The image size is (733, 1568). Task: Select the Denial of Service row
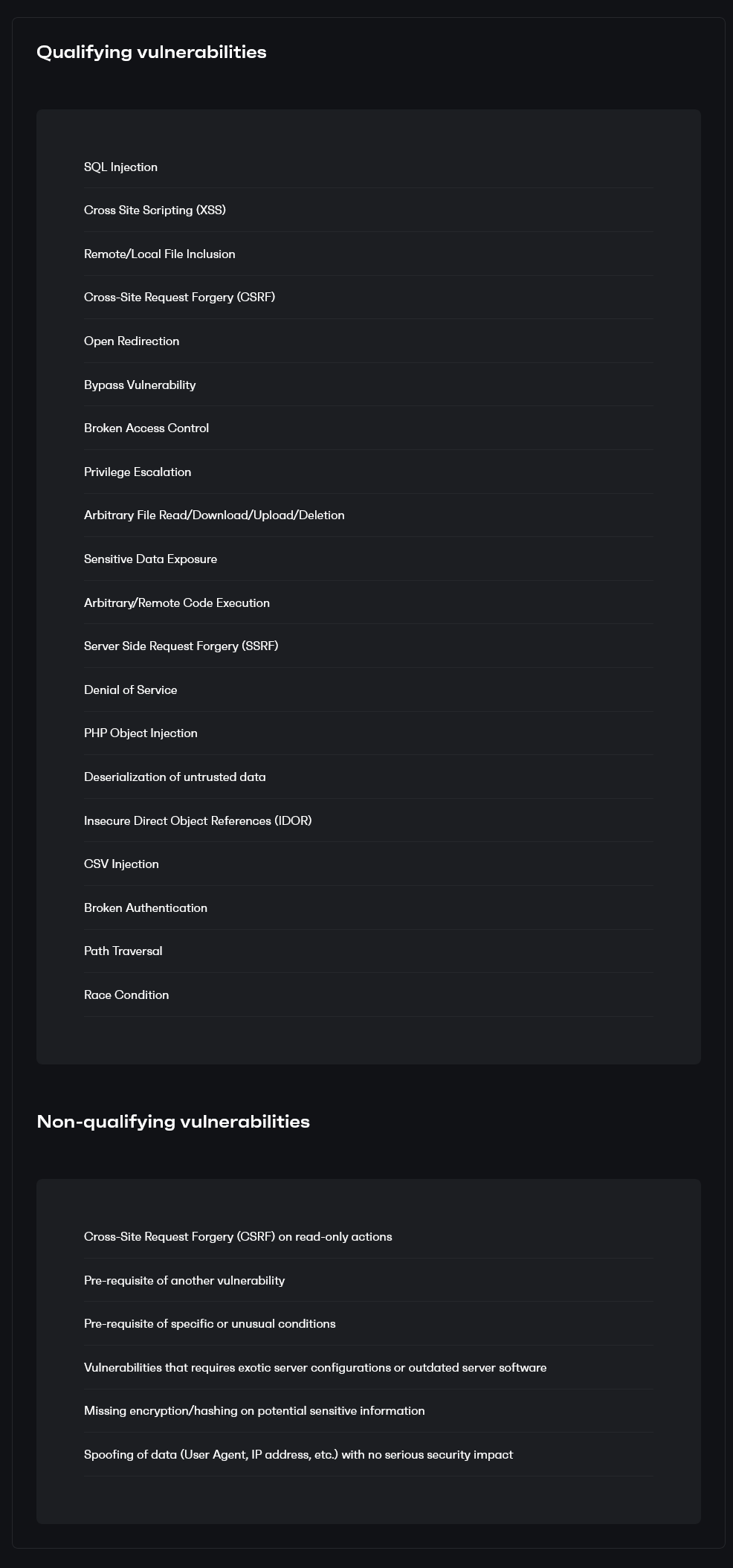369,690
